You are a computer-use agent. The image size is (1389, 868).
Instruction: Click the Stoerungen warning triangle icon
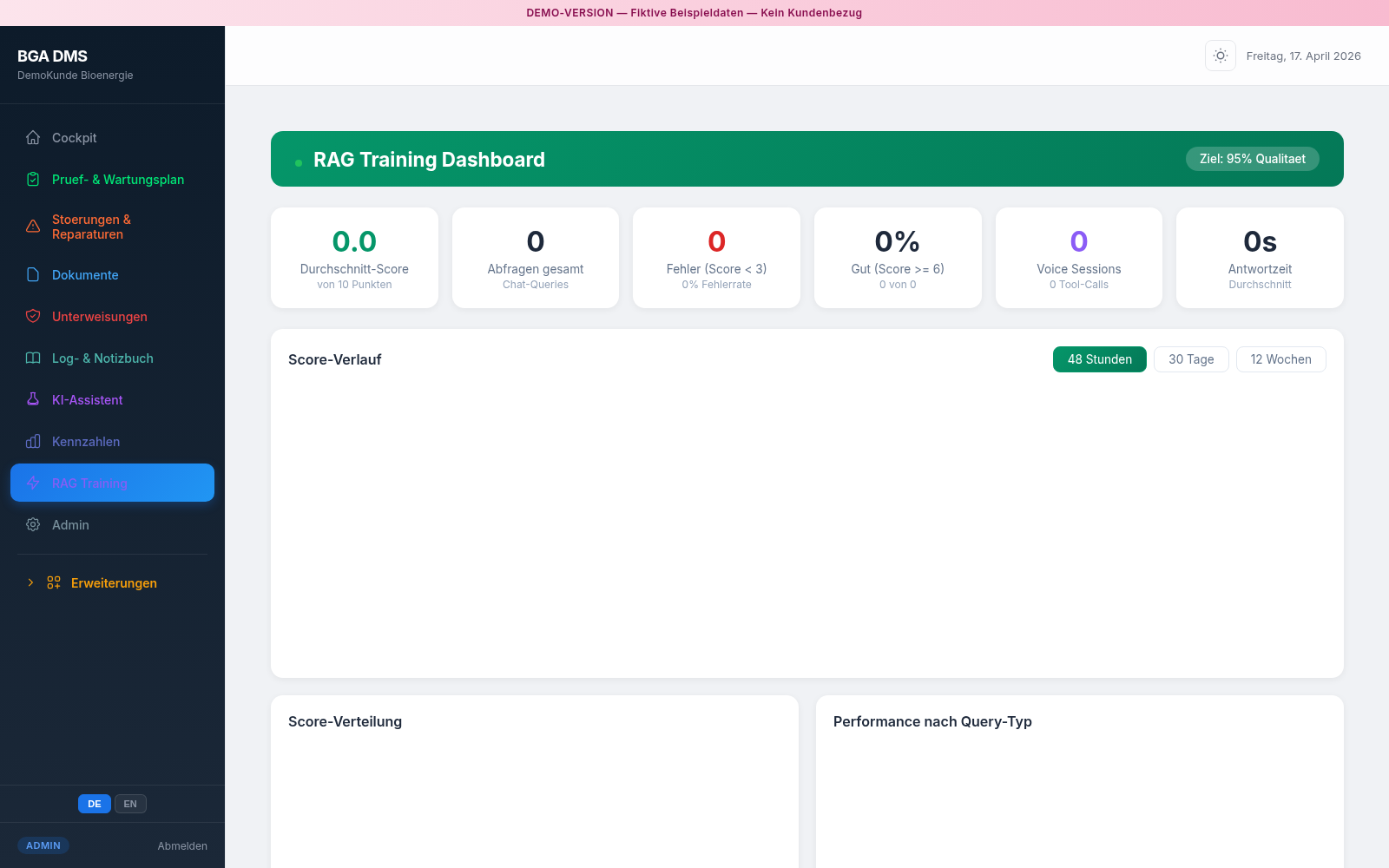coord(33,227)
